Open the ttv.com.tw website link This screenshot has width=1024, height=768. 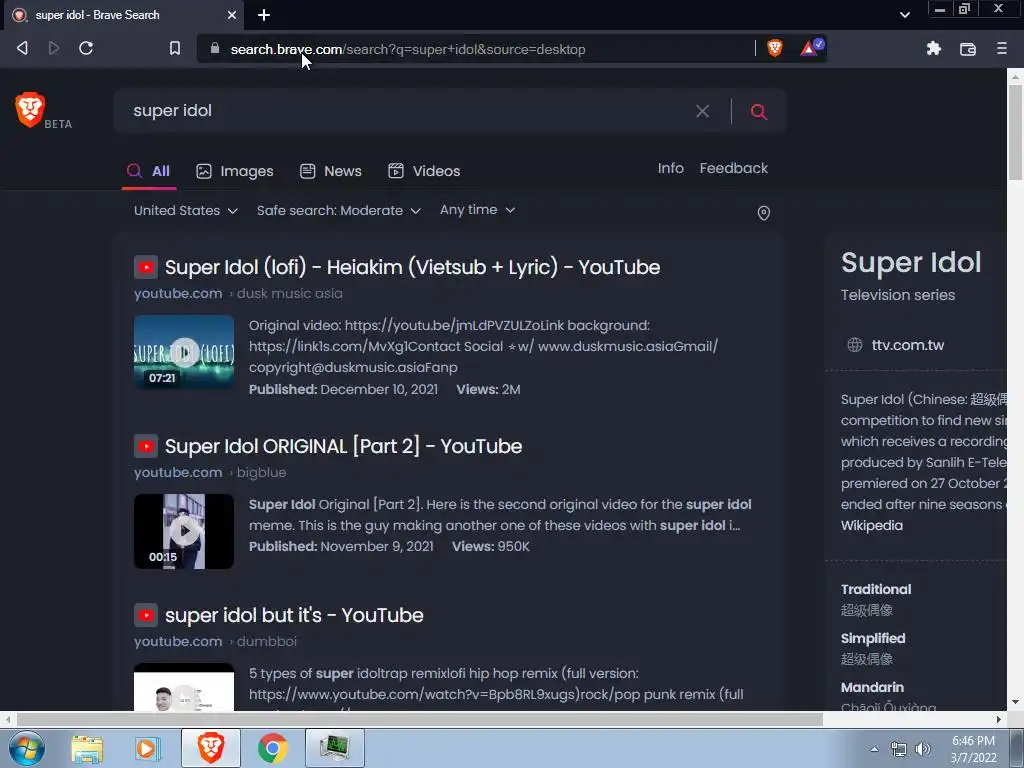[908, 345]
